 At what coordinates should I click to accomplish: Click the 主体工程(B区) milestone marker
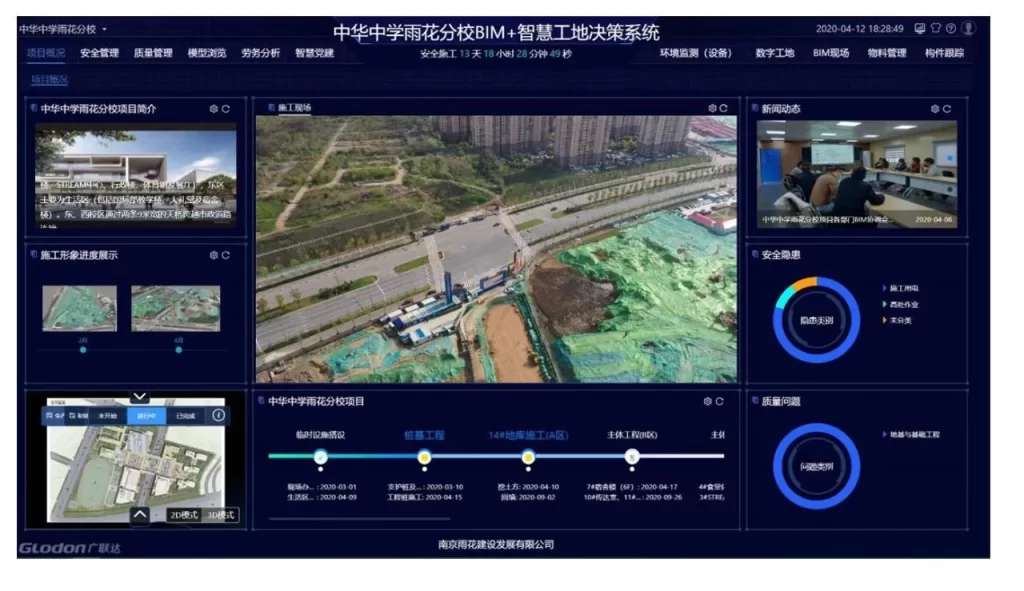click(x=632, y=456)
